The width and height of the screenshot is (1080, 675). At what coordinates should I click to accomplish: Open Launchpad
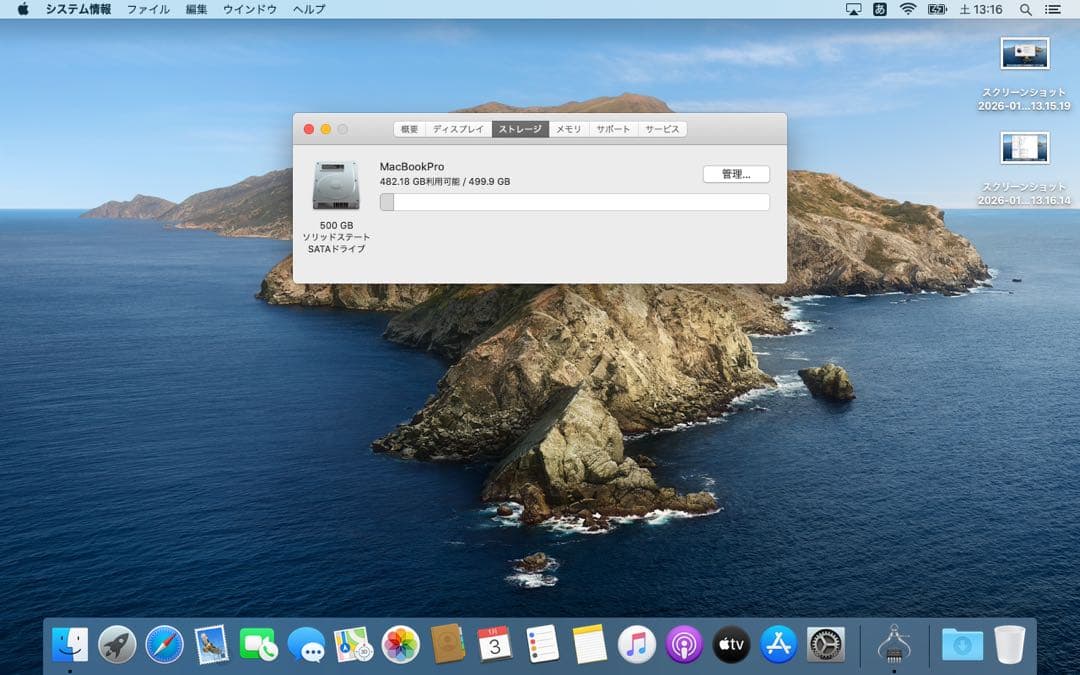pyautogui.click(x=115, y=645)
